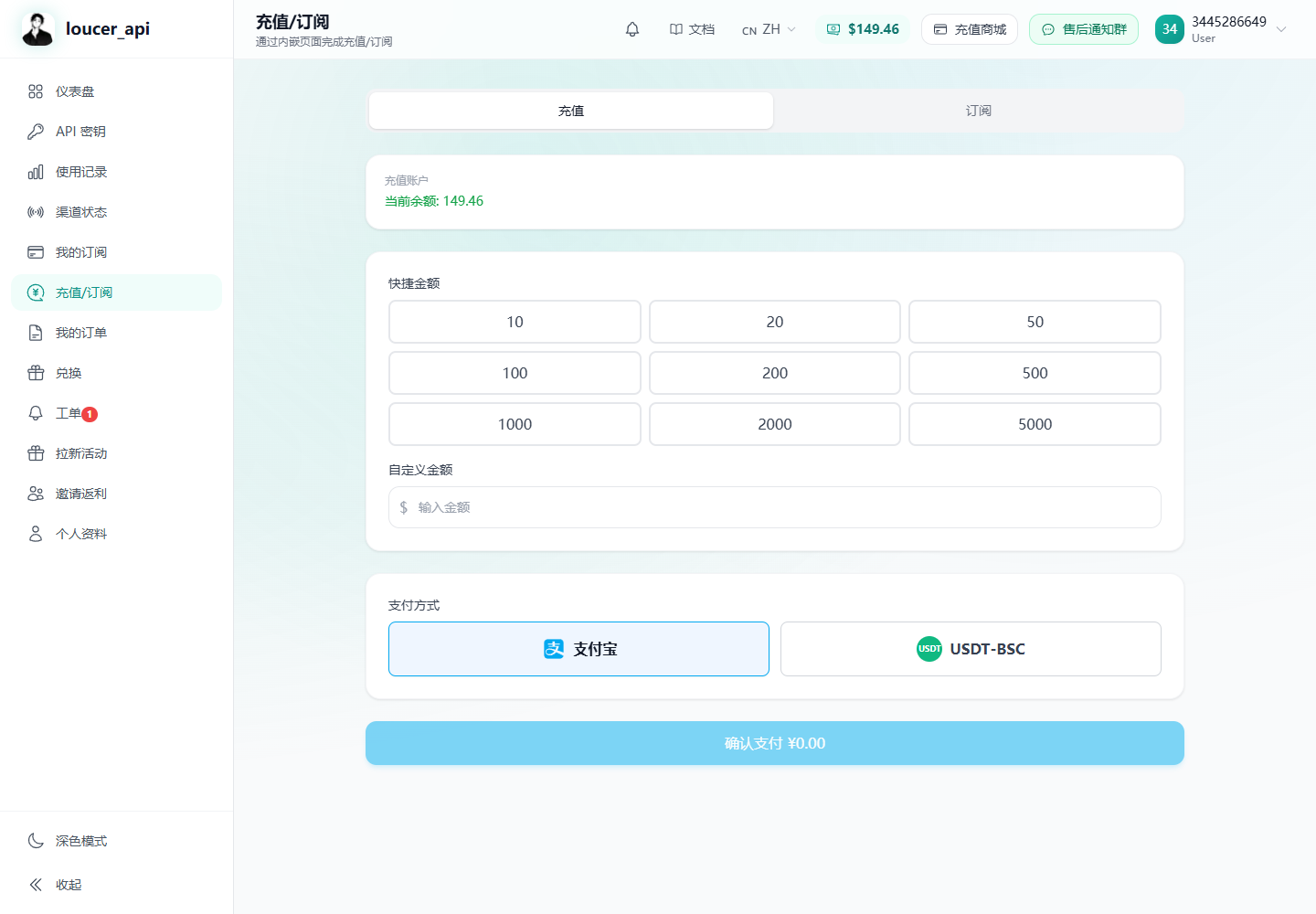Focus the 输入金额 custom amount field
Viewport: 1316px width, 914px height.
coord(775,507)
